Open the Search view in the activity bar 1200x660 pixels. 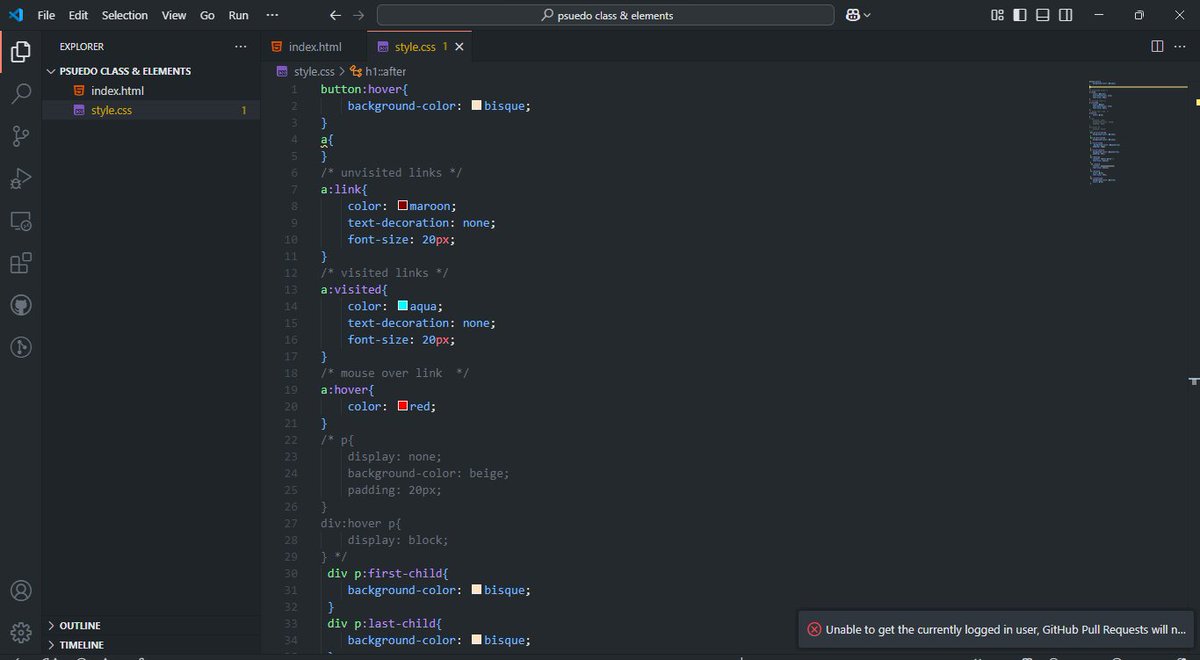(20, 94)
